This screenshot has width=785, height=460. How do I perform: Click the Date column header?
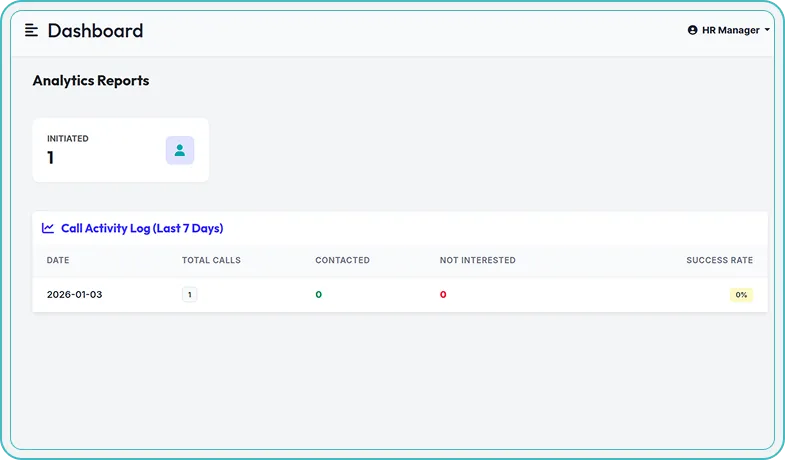58,260
